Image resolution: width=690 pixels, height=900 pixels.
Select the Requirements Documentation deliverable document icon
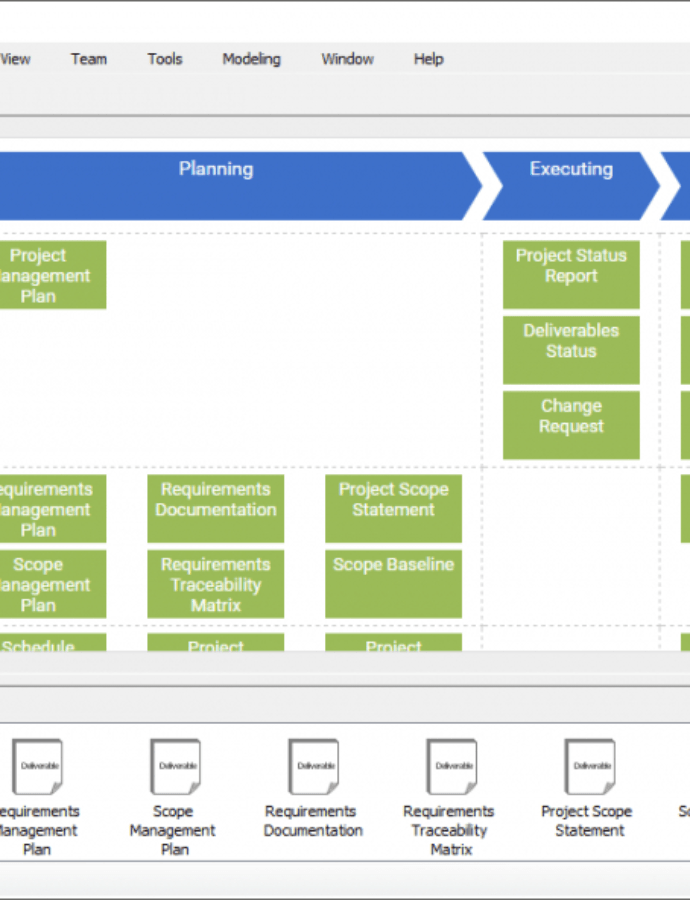point(313,767)
